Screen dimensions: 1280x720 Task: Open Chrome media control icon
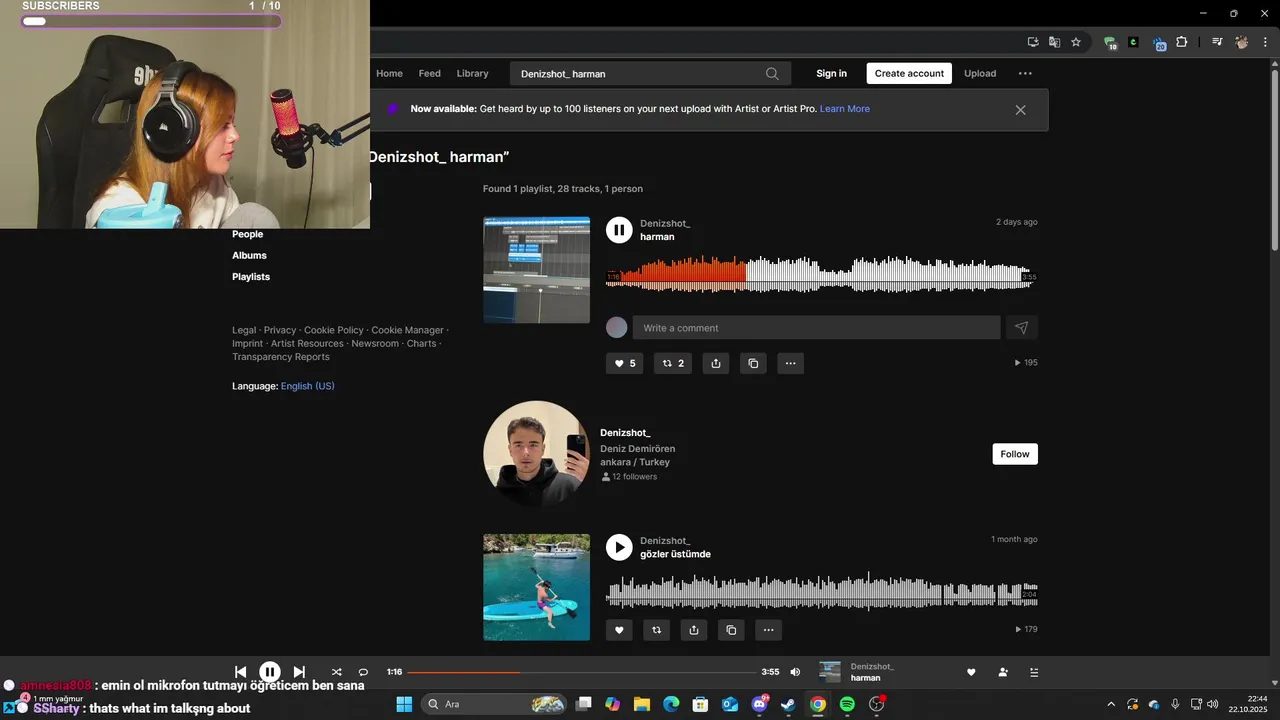click(x=1217, y=42)
